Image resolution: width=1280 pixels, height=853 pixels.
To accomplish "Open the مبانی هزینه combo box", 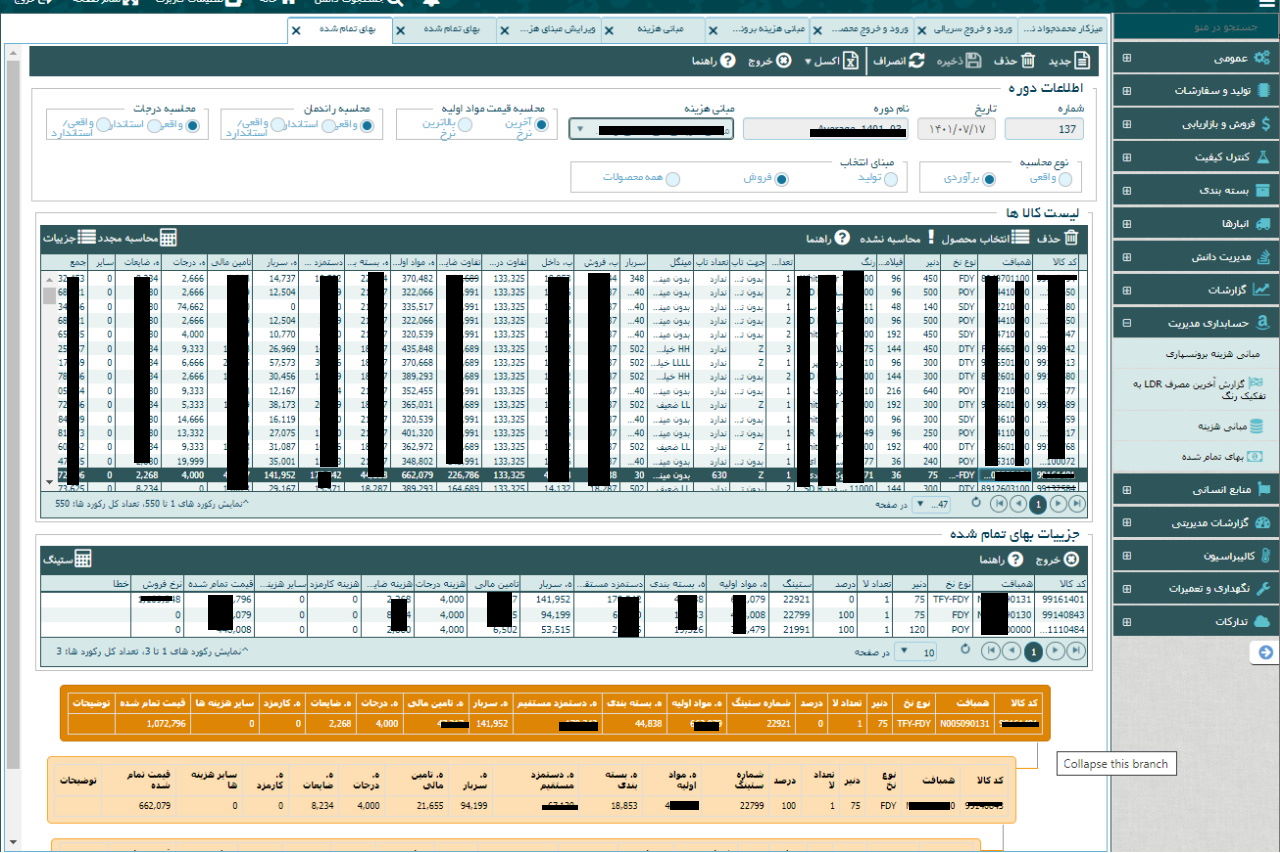I will (651, 129).
